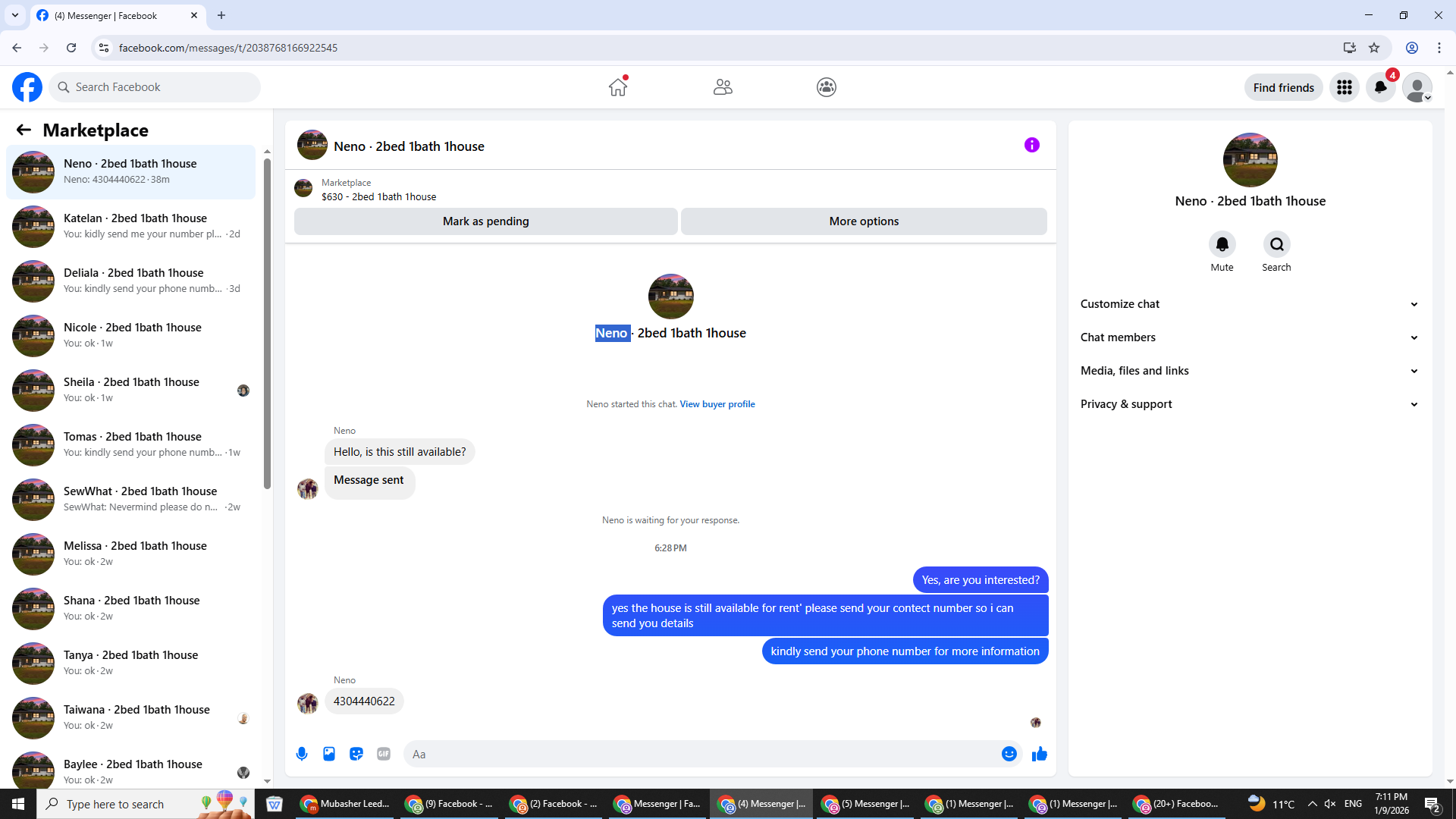Open the Facebook Home tab
Screen dimensions: 1456x819
point(618,87)
